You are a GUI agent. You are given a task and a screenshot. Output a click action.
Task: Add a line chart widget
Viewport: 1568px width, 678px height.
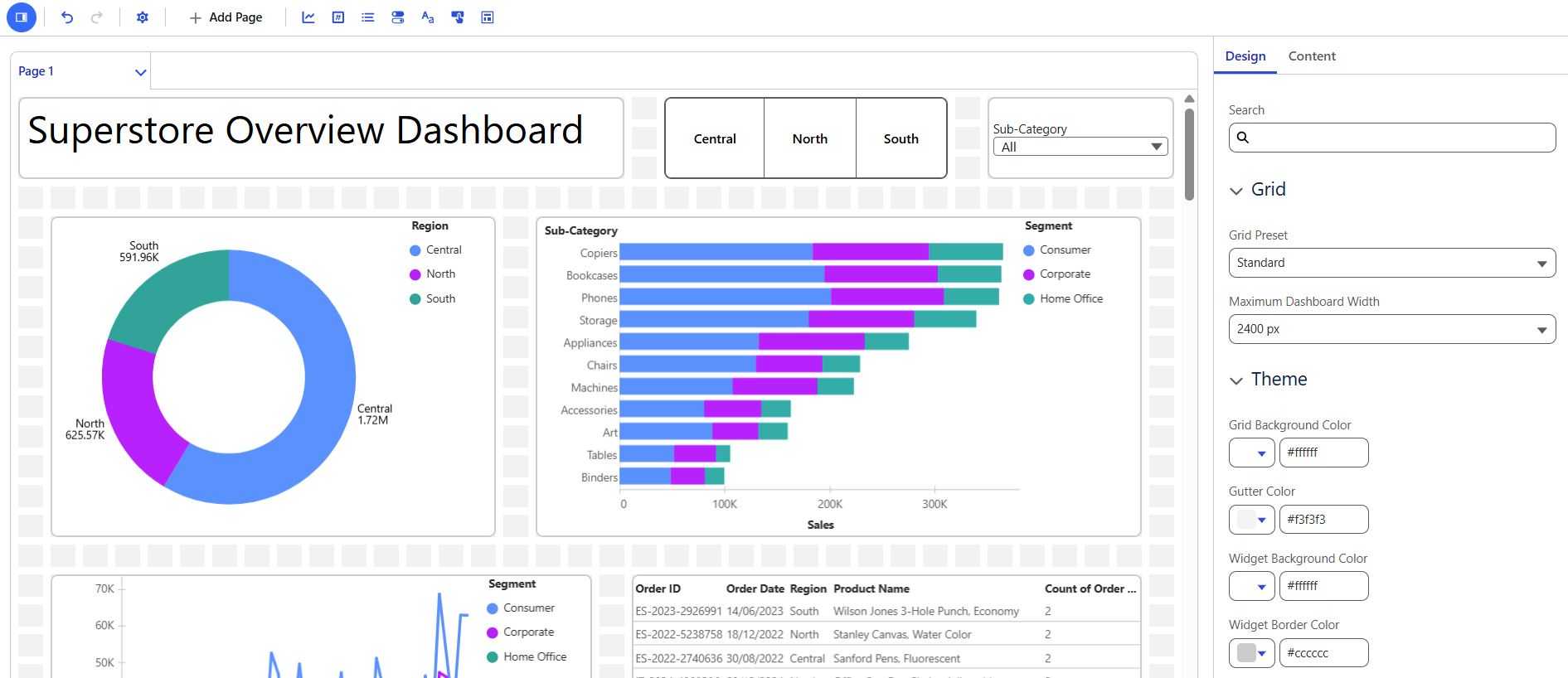pyautogui.click(x=308, y=17)
